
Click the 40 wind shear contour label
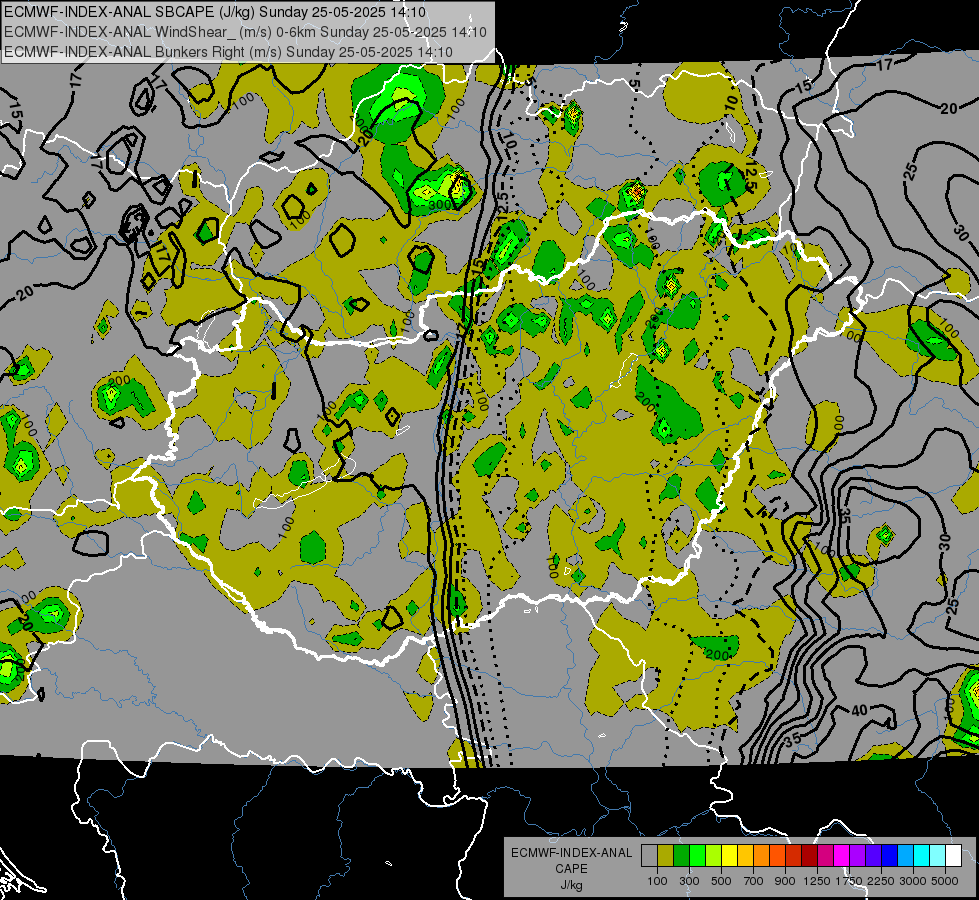click(860, 710)
